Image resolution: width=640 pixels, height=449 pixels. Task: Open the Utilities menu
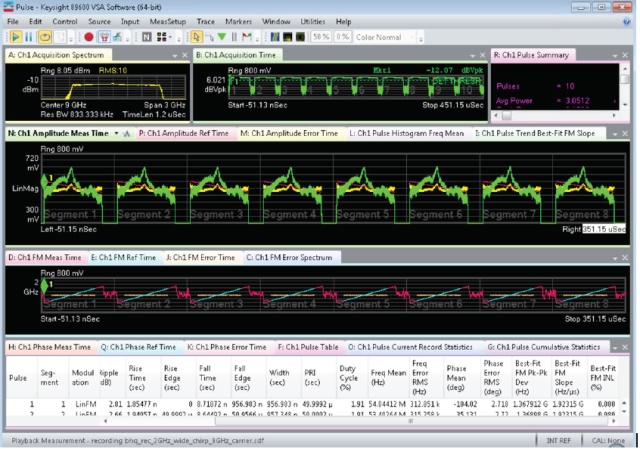tap(313, 22)
